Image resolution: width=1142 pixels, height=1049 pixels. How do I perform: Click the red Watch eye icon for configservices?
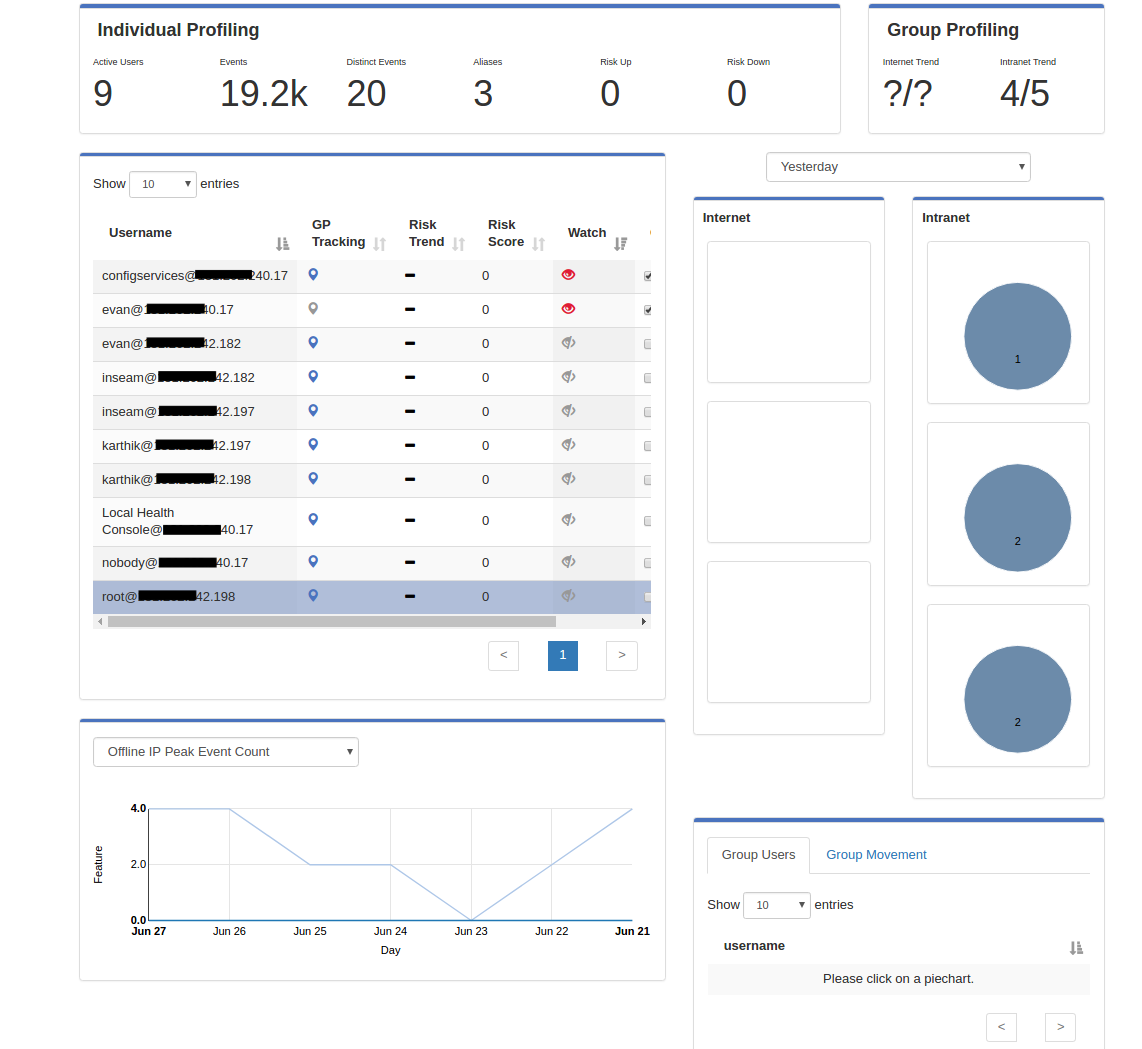point(568,275)
